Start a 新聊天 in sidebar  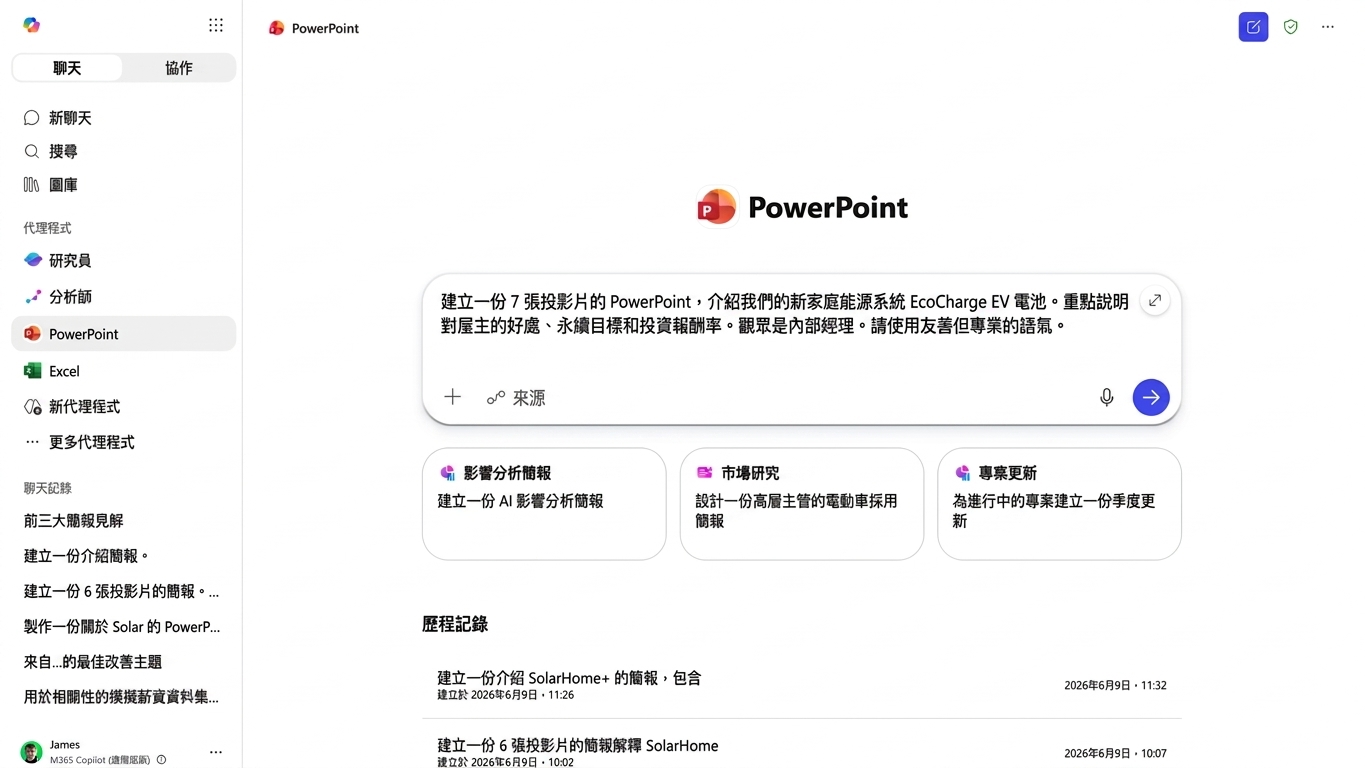124,118
